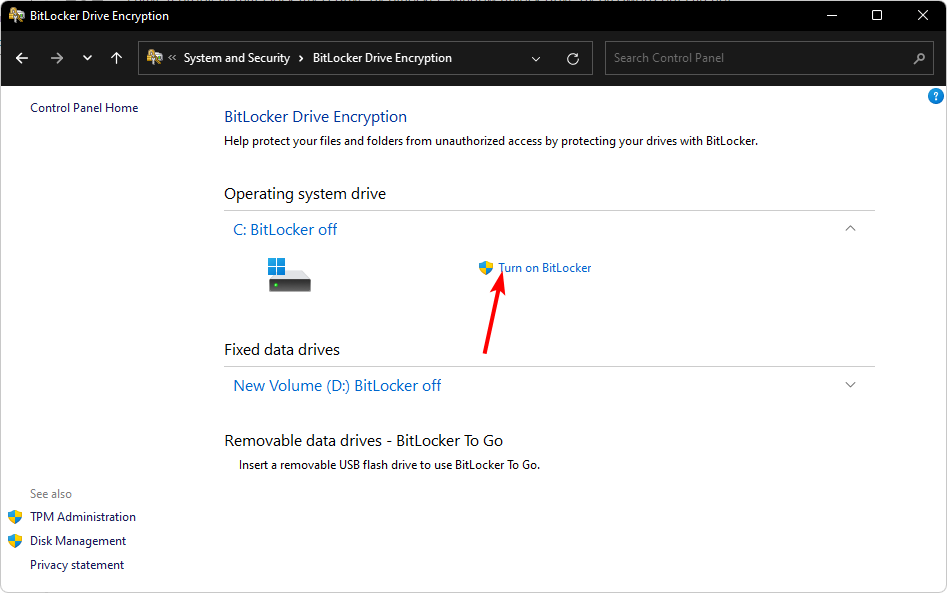Expand the New Volume (D:) section chevron

click(850, 385)
